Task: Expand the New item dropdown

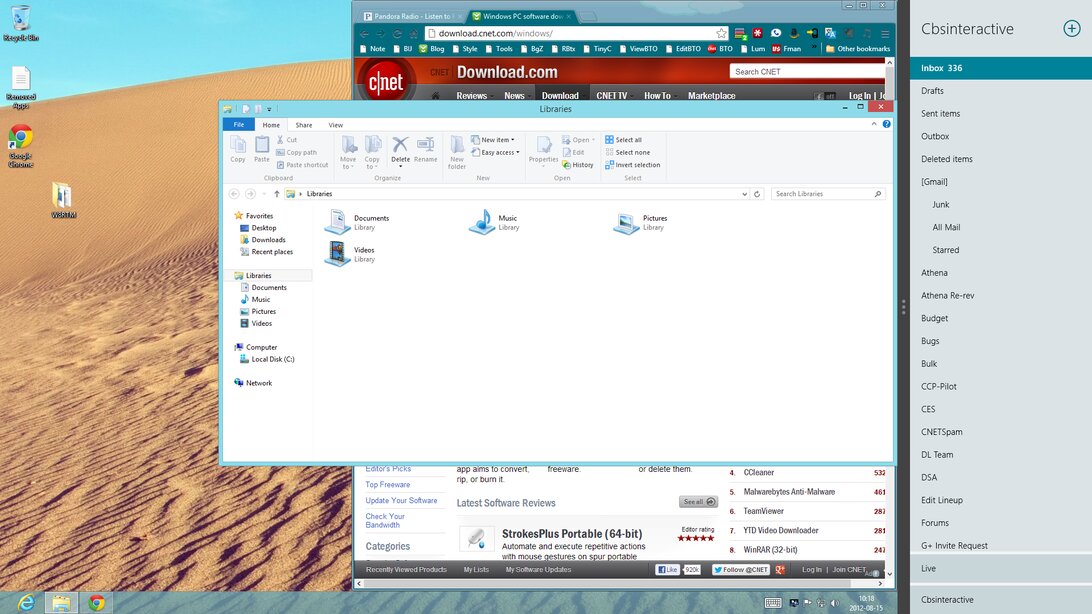Action: point(497,140)
